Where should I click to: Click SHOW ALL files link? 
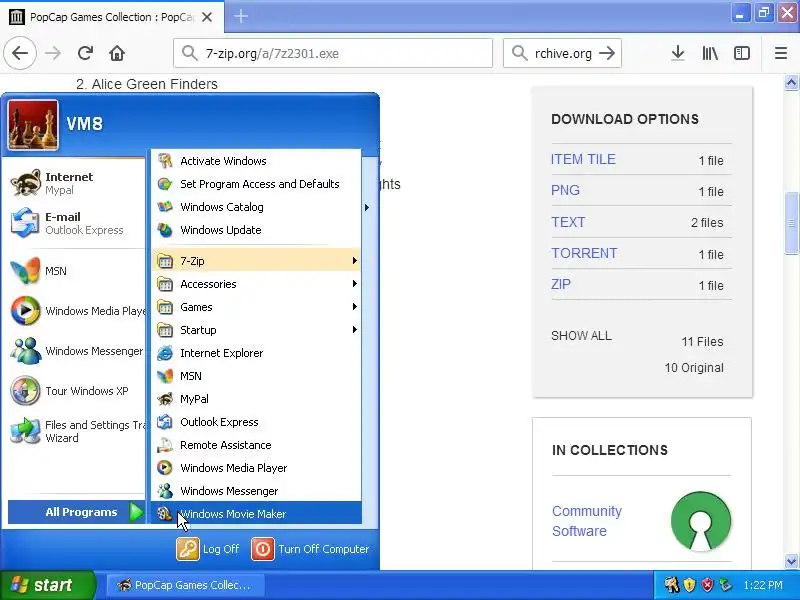point(581,336)
